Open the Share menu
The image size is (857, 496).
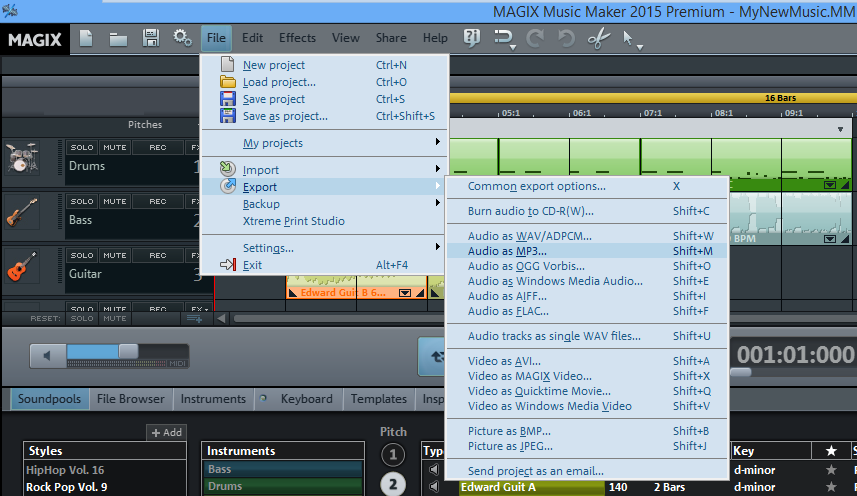(391, 38)
